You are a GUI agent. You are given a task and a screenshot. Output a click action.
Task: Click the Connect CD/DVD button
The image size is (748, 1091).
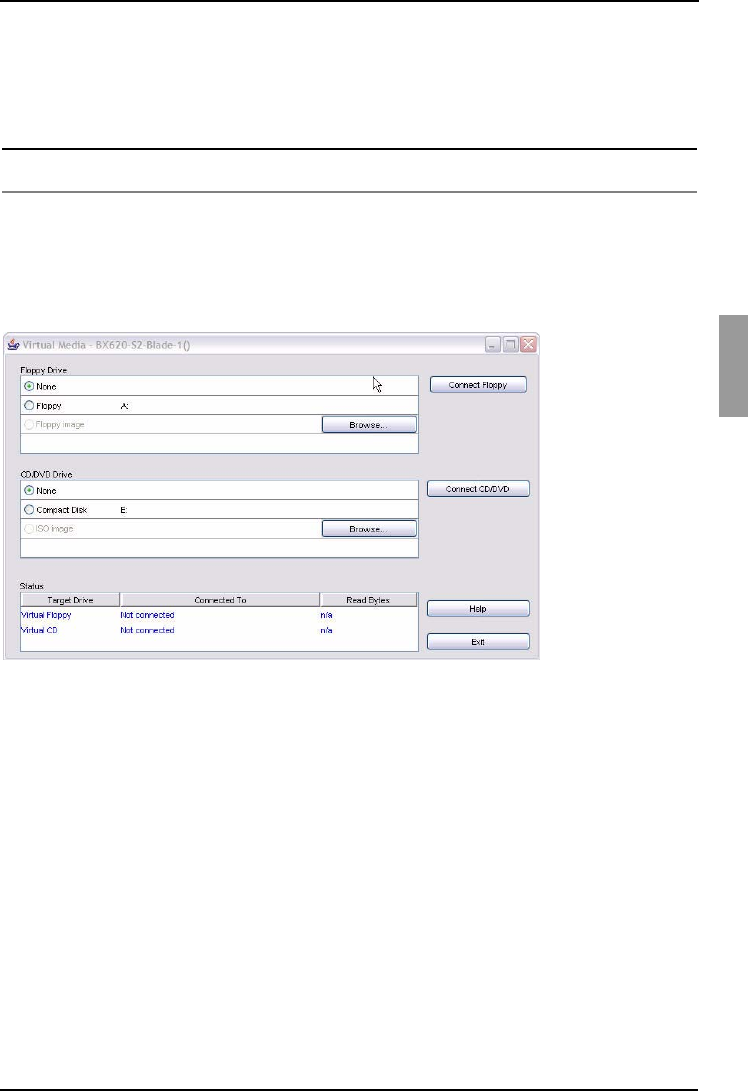(x=478, y=489)
